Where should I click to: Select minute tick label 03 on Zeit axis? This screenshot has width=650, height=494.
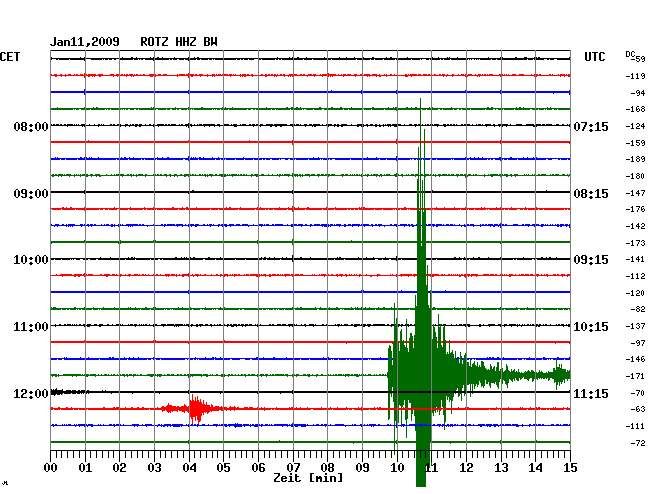[x=154, y=468]
